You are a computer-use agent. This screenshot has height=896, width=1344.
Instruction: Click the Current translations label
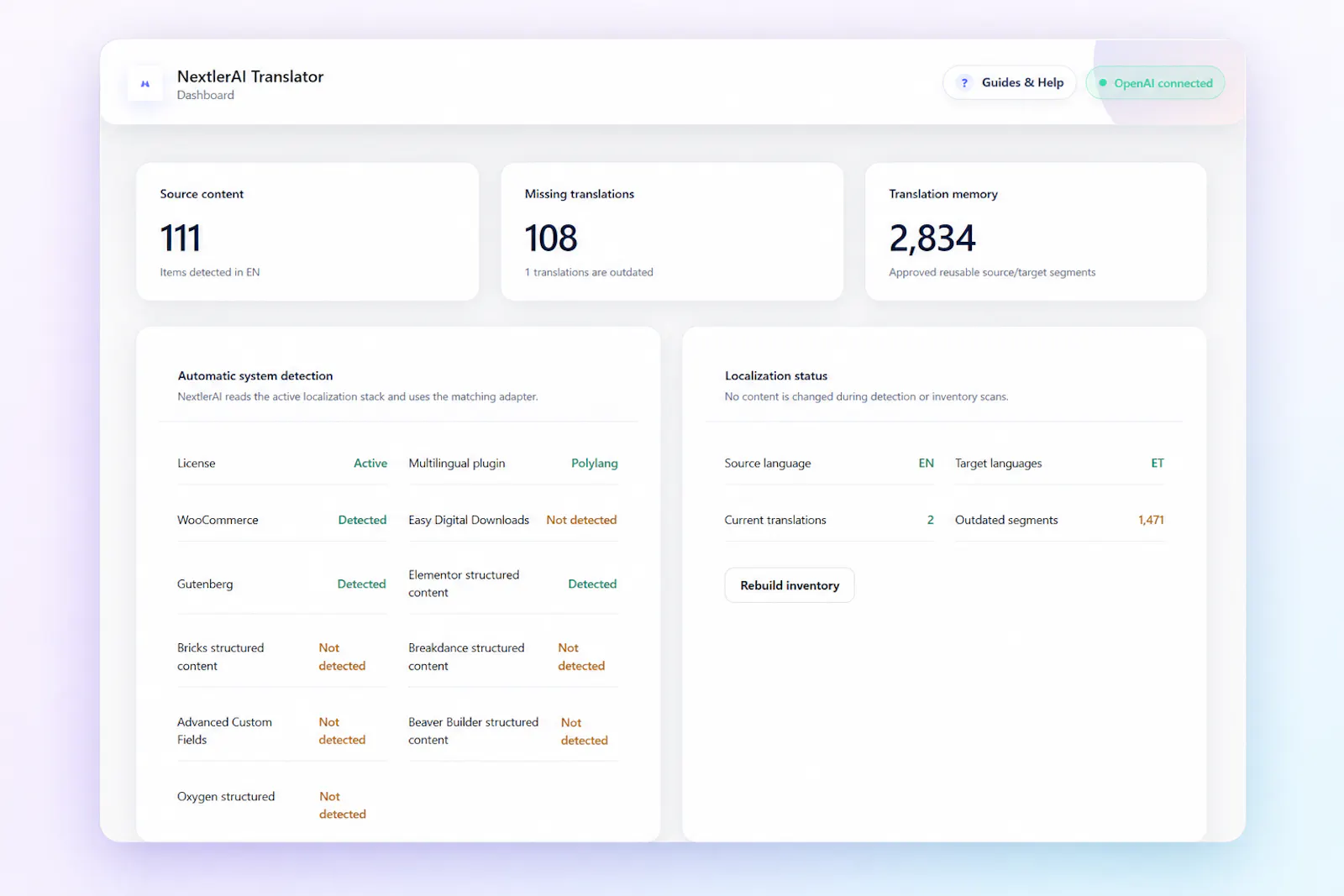(x=775, y=520)
